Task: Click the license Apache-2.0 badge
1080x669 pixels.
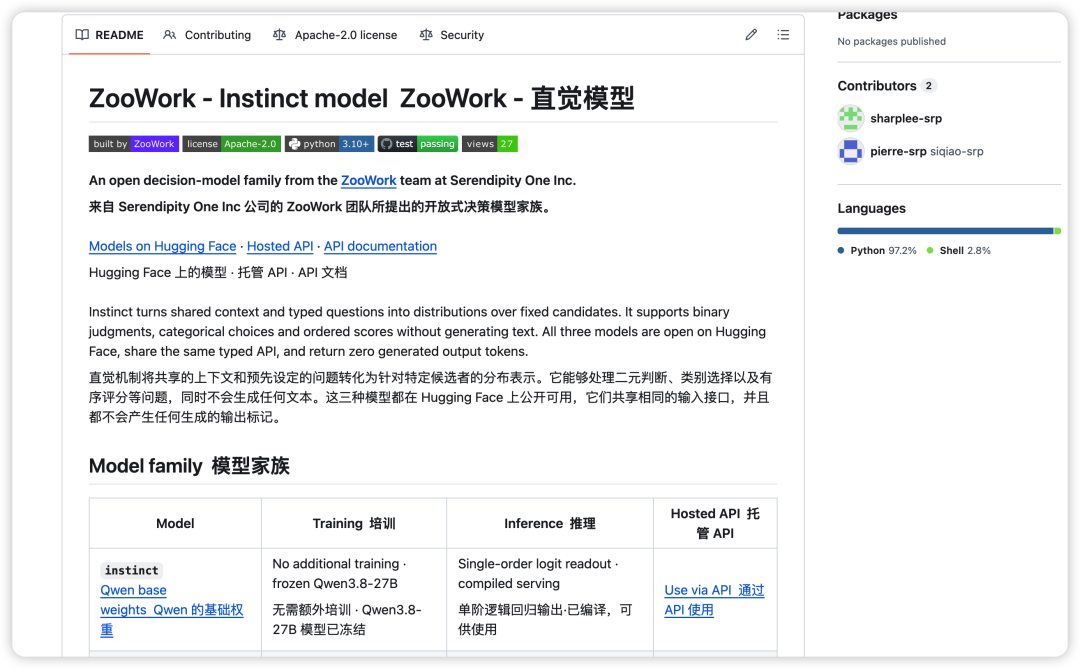Action: (x=231, y=143)
